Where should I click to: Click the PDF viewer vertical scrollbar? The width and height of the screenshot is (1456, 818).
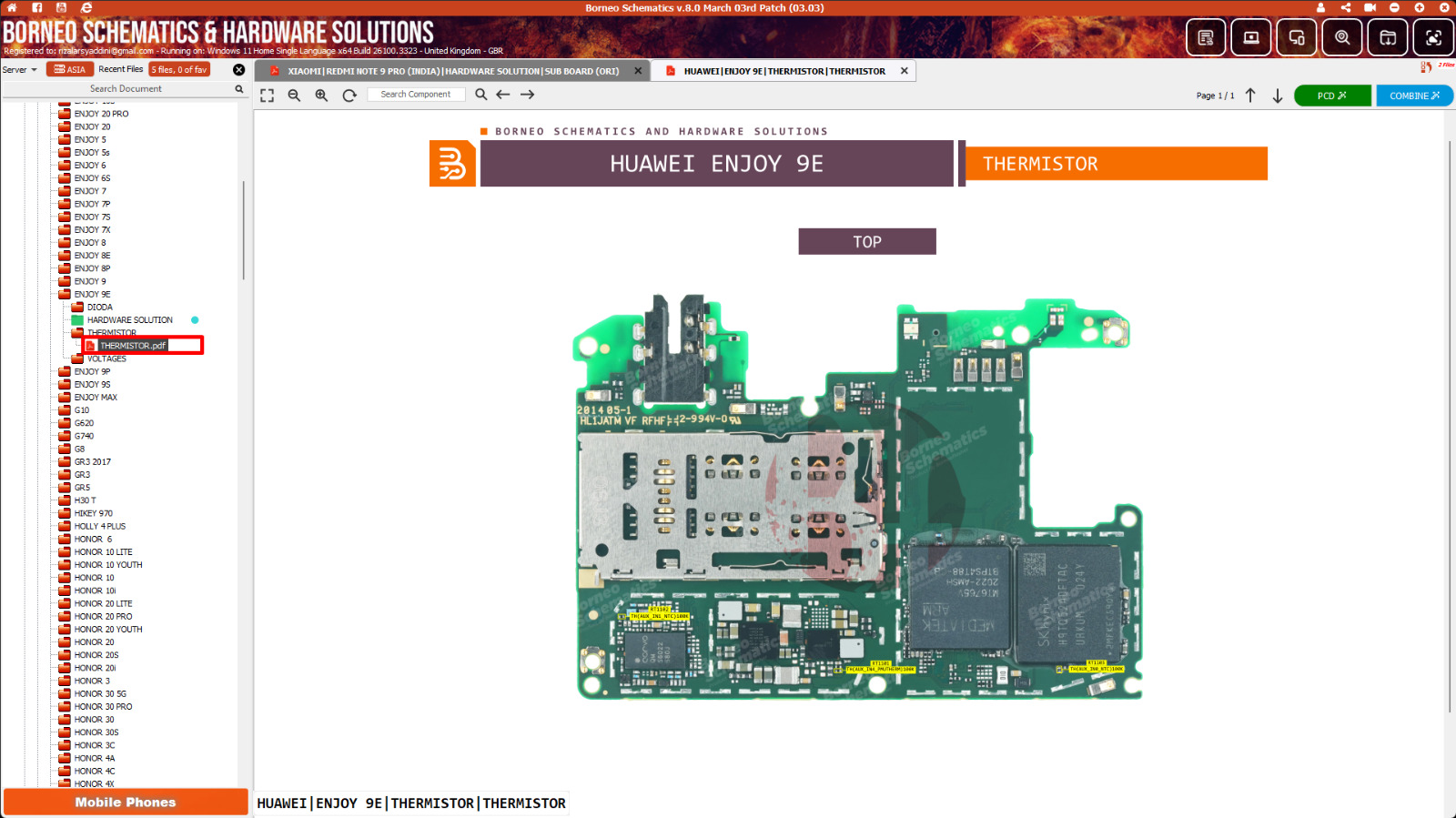click(x=1450, y=426)
